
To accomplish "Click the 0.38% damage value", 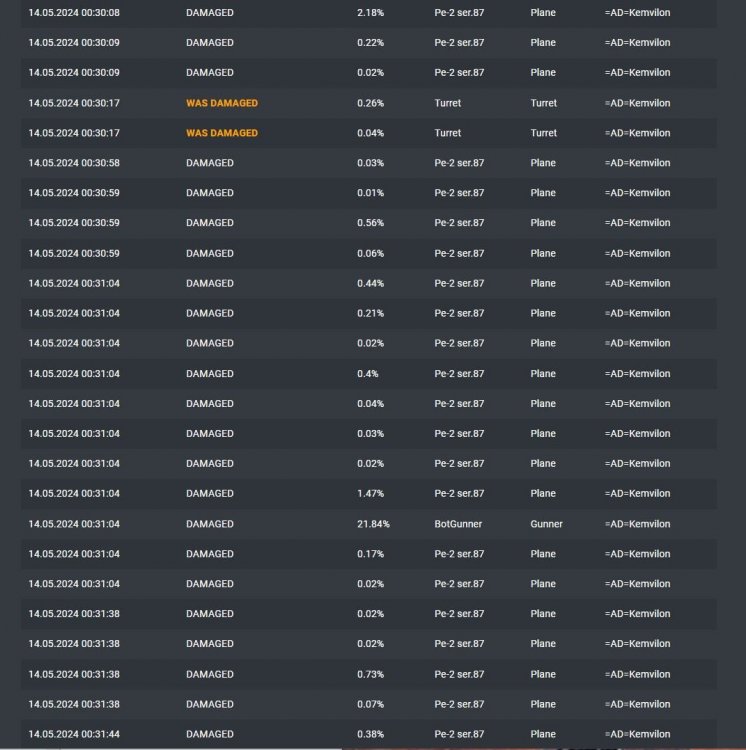I will pyautogui.click(x=370, y=735).
